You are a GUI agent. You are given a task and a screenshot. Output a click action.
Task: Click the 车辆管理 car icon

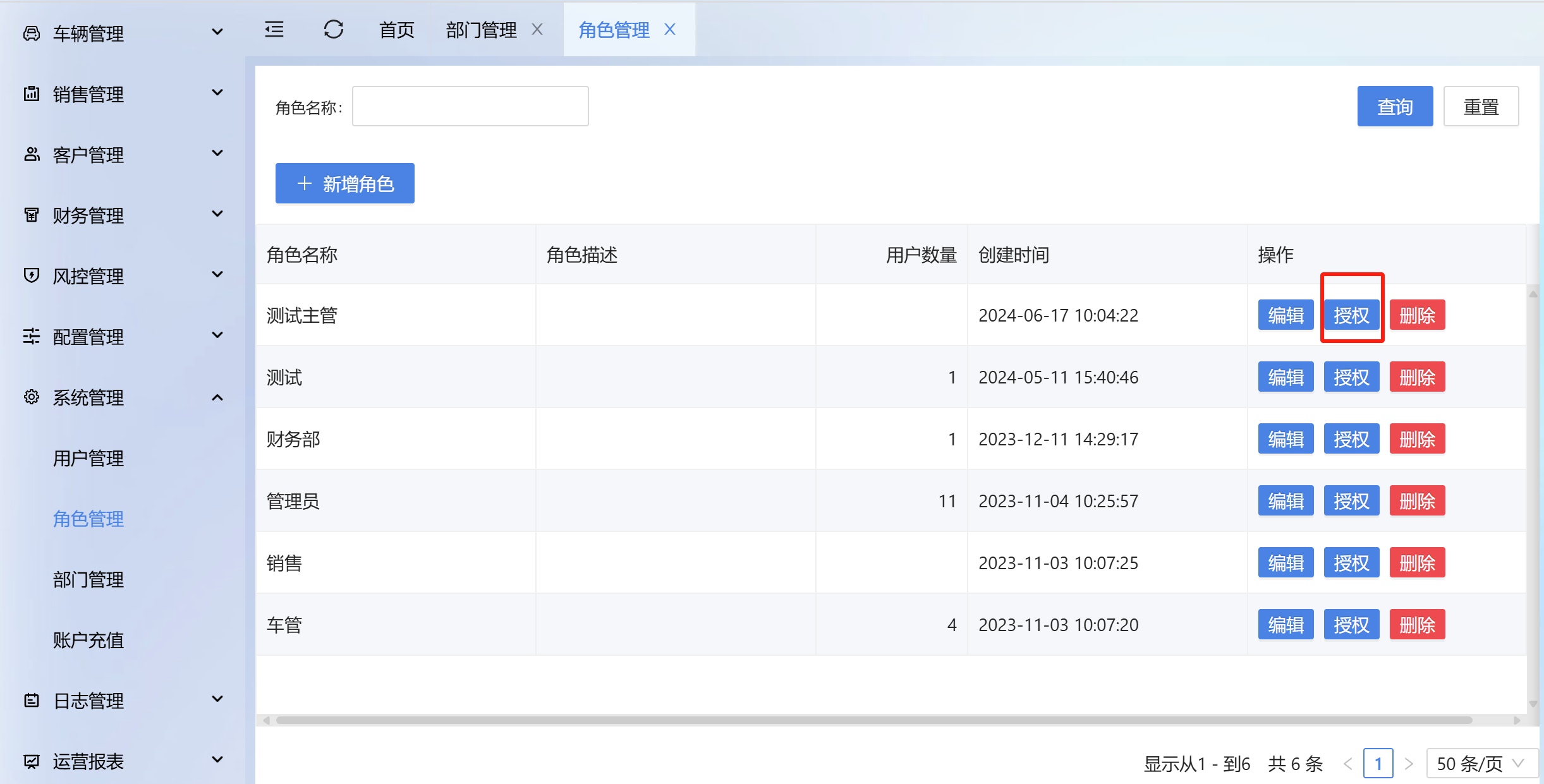[x=31, y=33]
